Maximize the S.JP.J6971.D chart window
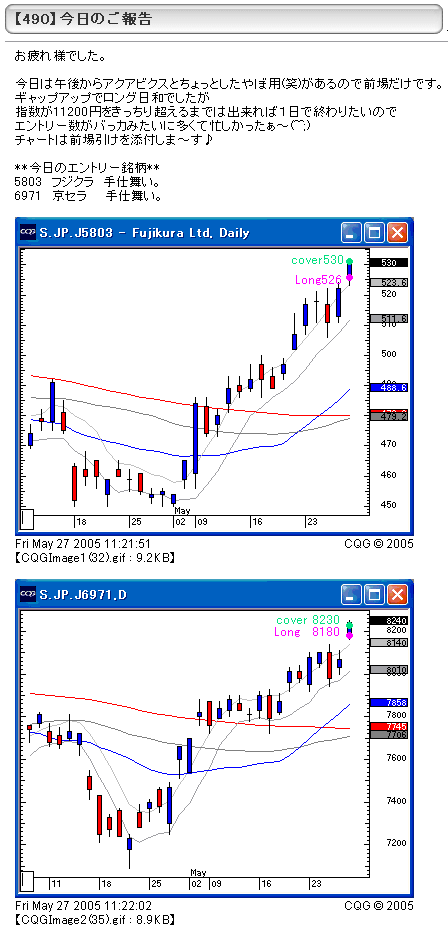 pyautogui.click(x=374, y=594)
